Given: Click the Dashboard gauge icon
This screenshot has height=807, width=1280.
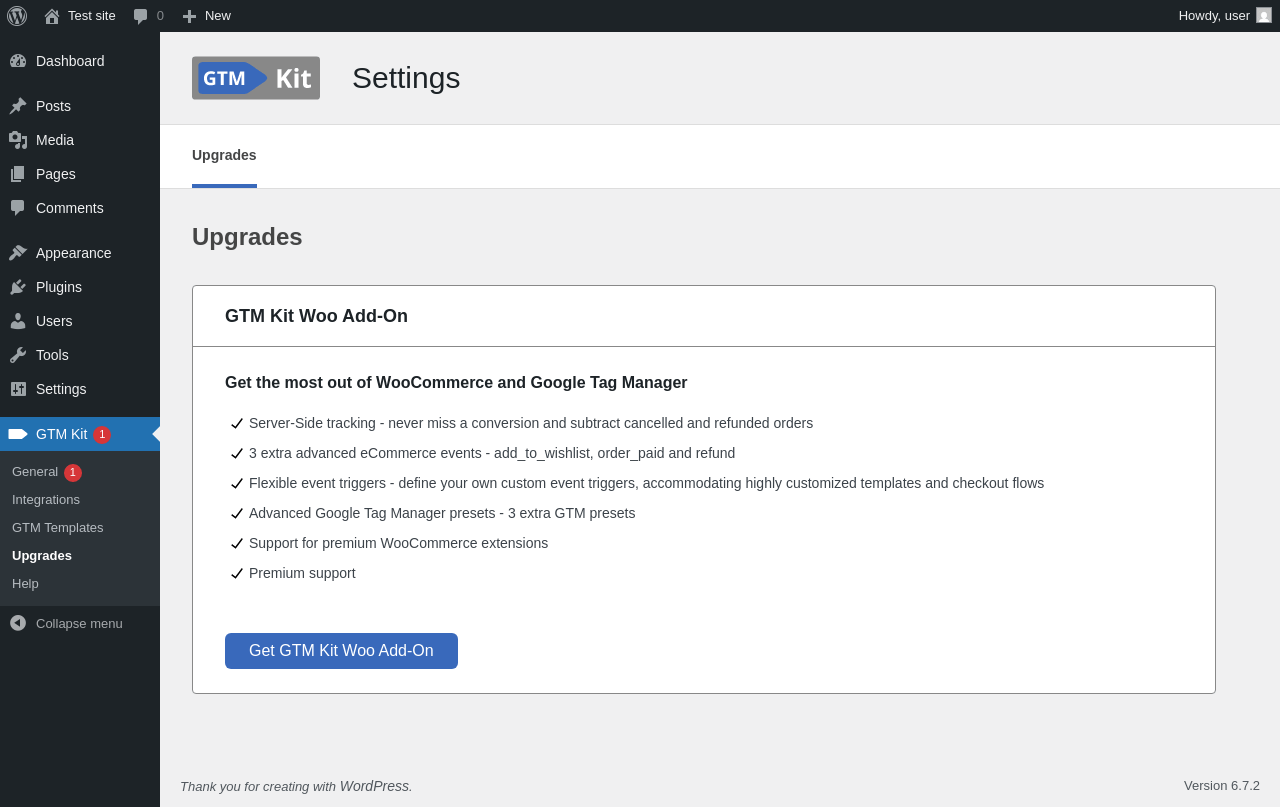Looking at the screenshot, I should pos(18,61).
